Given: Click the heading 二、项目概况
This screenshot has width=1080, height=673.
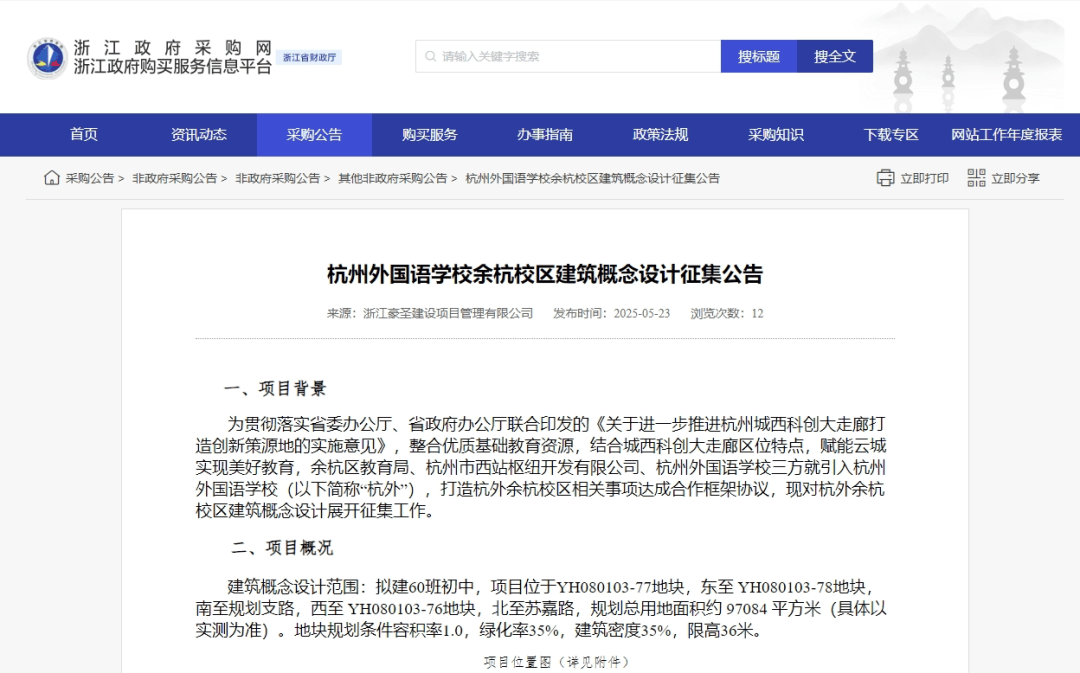Looking at the screenshot, I should coord(282,548).
